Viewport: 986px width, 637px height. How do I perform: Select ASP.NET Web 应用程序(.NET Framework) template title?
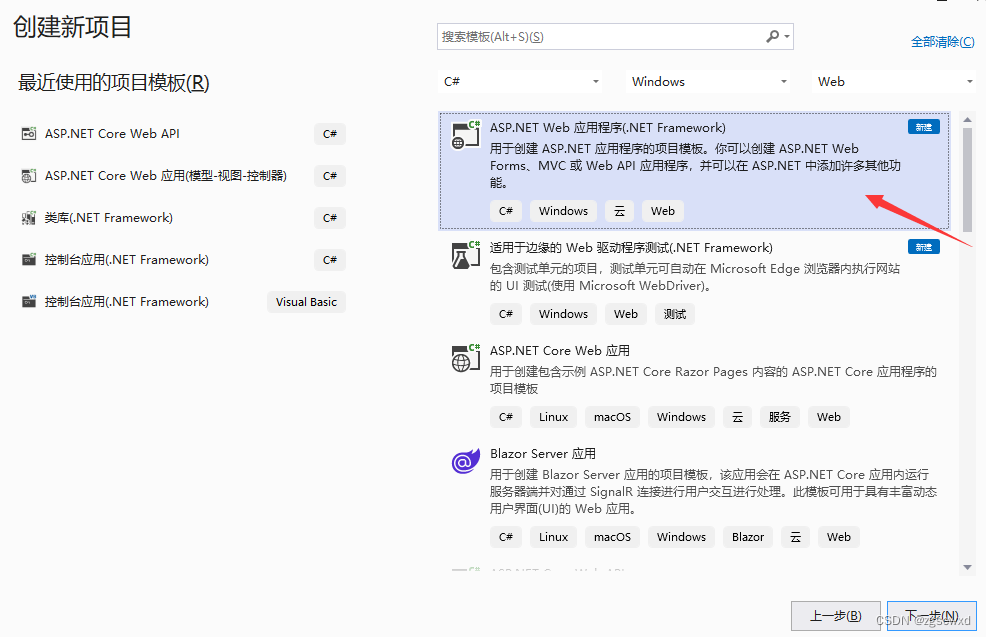point(607,128)
